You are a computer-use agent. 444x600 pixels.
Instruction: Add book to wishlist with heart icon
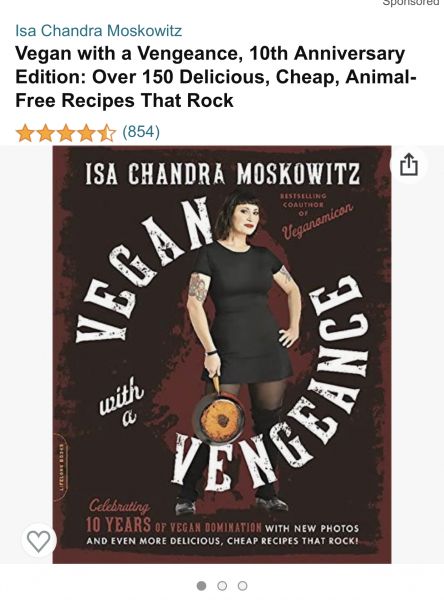tap(39, 541)
